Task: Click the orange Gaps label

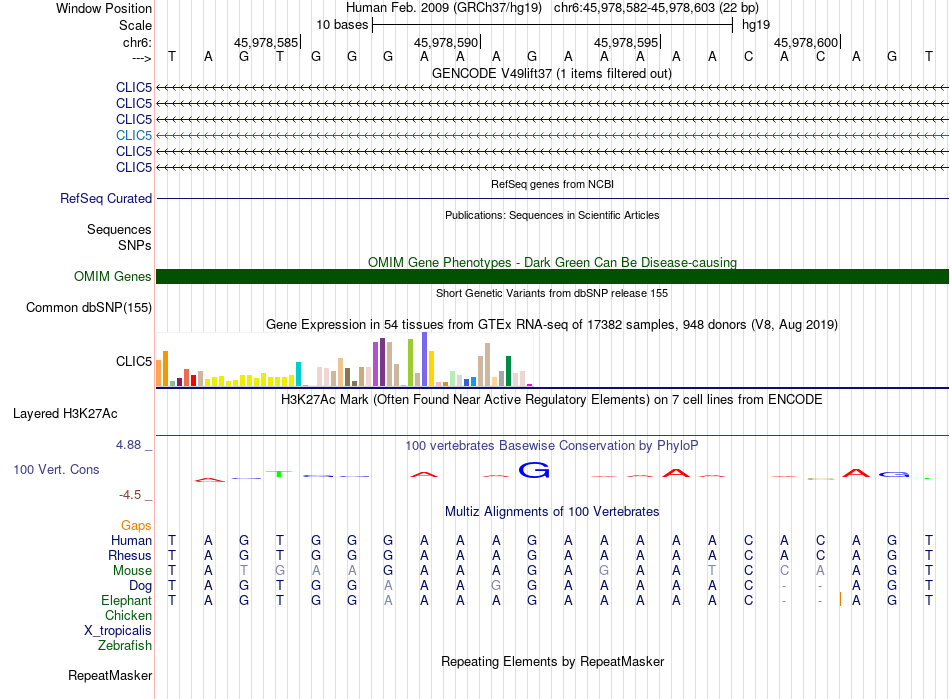Action: pyautogui.click(x=136, y=525)
